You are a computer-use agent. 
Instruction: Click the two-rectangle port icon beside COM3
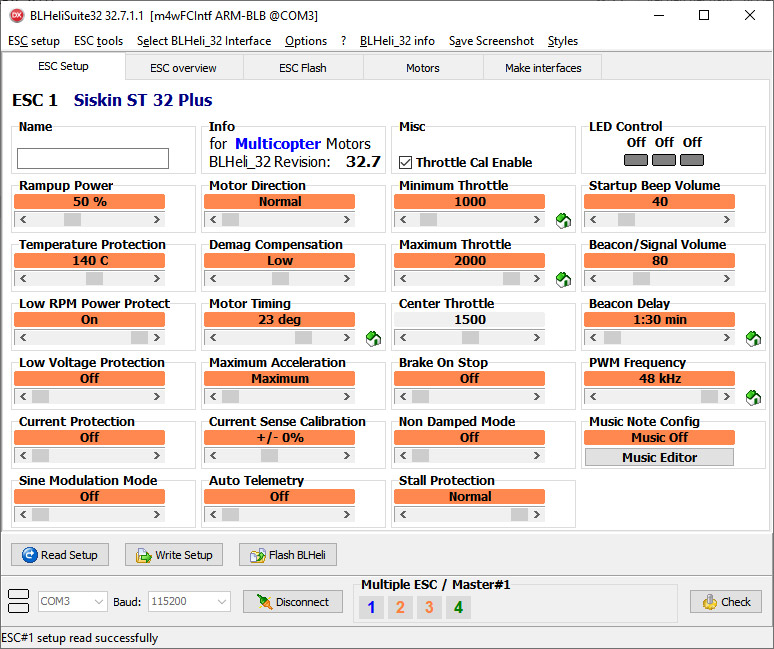coord(19,601)
